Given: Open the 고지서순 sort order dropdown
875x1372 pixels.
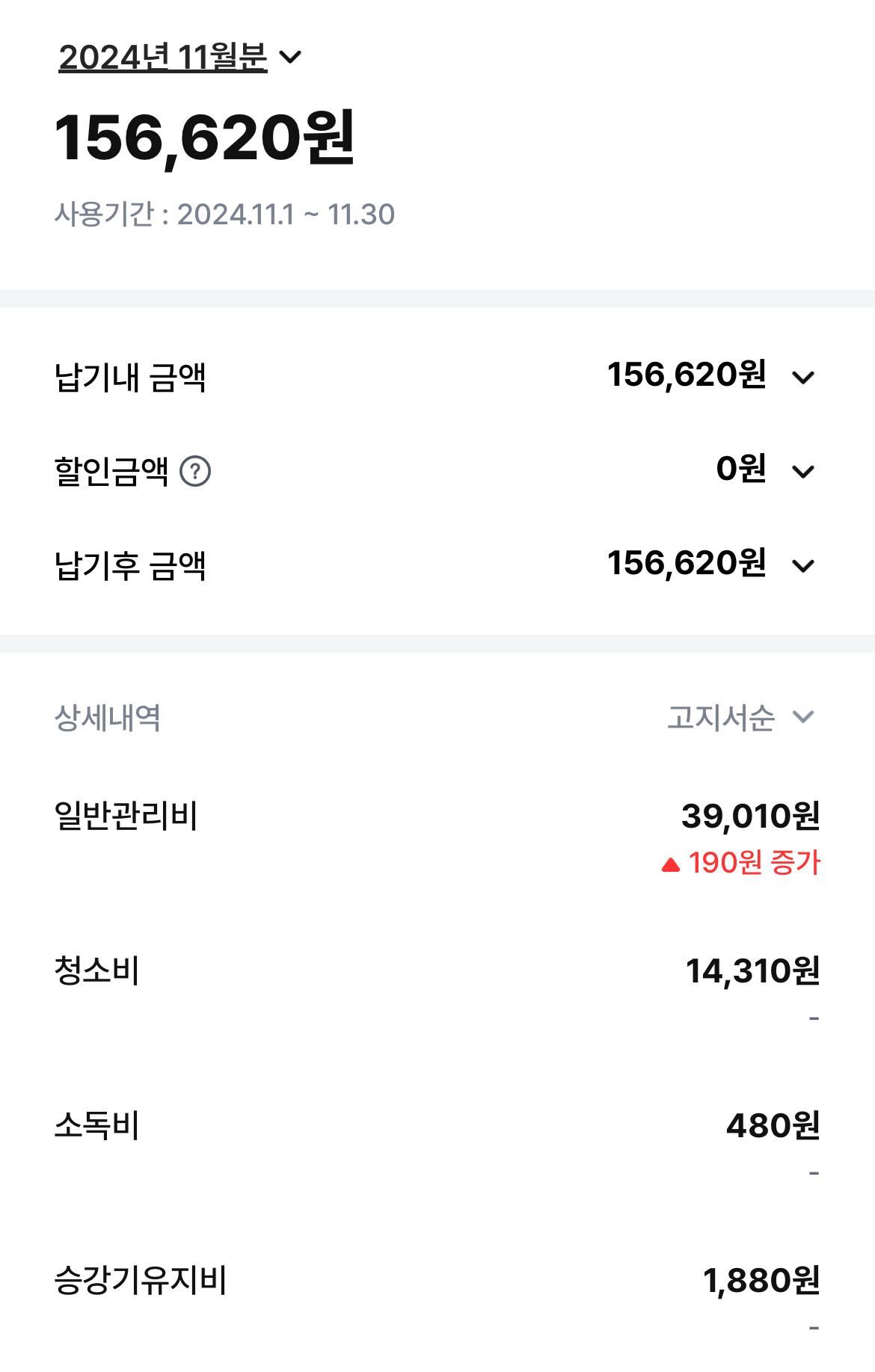Looking at the screenshot, I should click(740, 718).
